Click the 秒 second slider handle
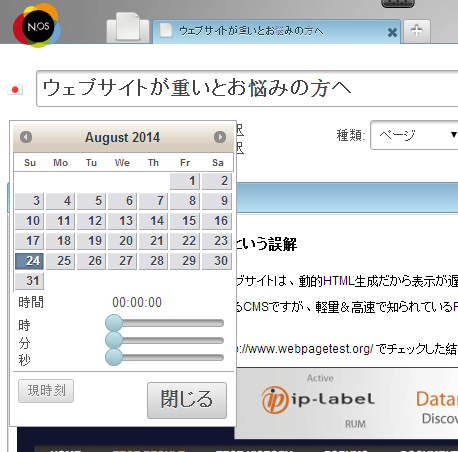Viewport: 458px width, 452px height. (x=114, y=357)
